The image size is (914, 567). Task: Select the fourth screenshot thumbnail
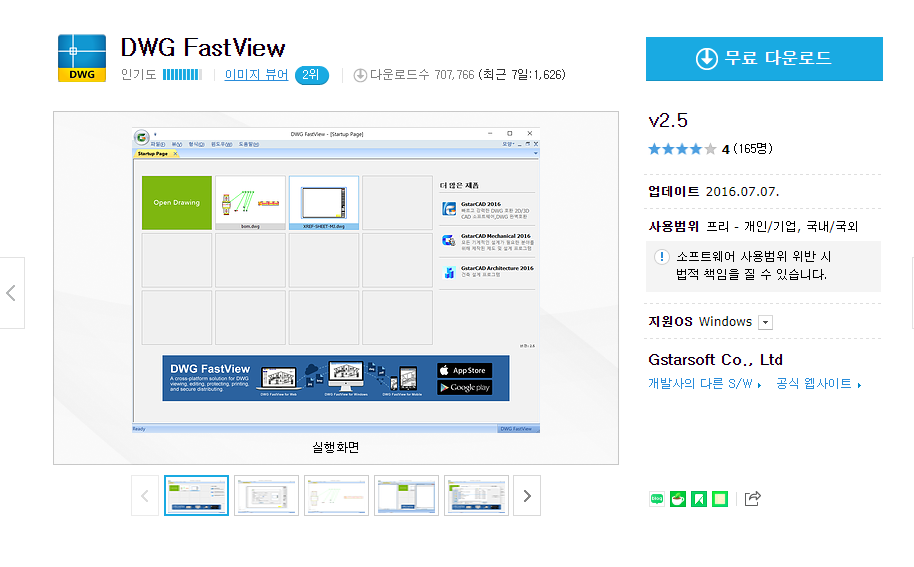click(406, 496)
